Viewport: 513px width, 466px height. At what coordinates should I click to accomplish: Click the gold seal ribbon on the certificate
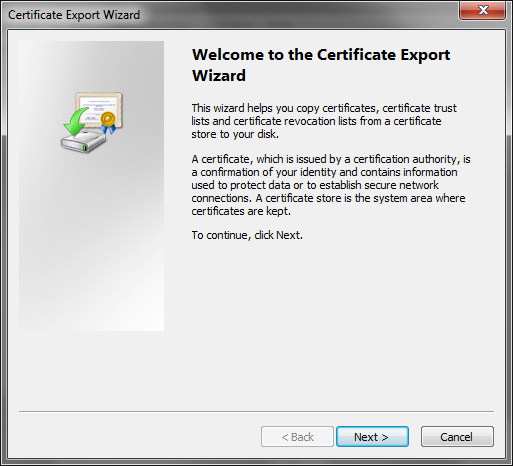coord(109,122)
